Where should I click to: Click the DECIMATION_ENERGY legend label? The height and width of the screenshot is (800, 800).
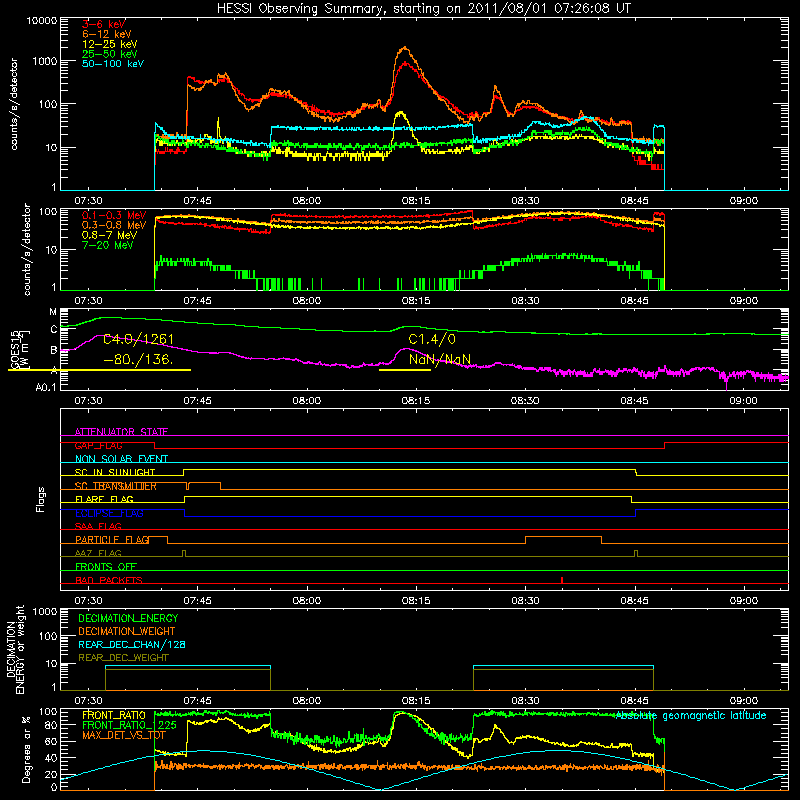click(128, 618)
